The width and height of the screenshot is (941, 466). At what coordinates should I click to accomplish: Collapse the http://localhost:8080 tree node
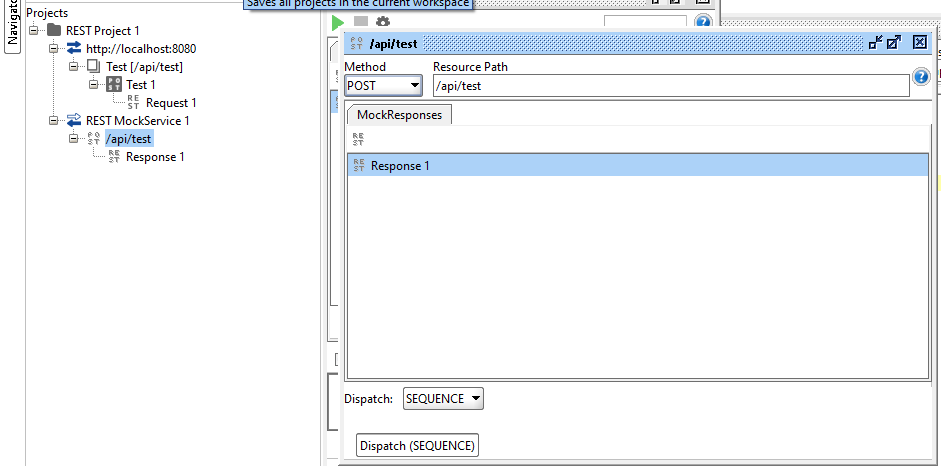click(x=54, y=49)
